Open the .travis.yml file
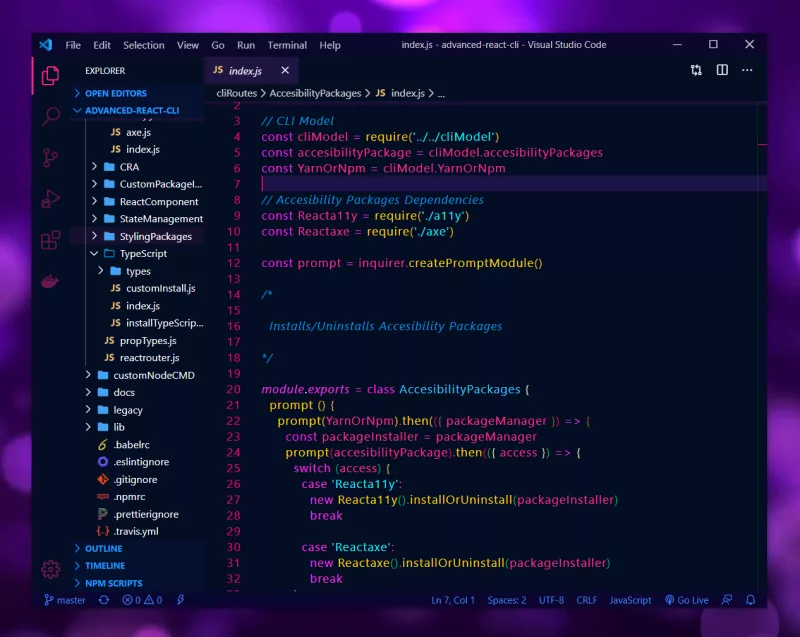 tap(136, 531)
